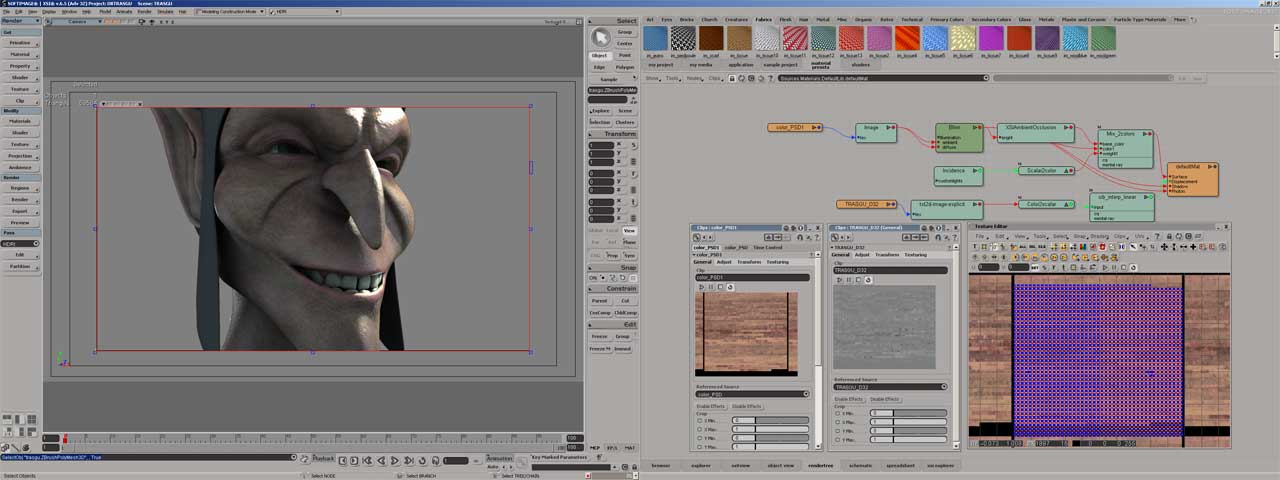1280x480 pixels.
Task: Switch to the Fabrics material tab
Action: (763, 19)
